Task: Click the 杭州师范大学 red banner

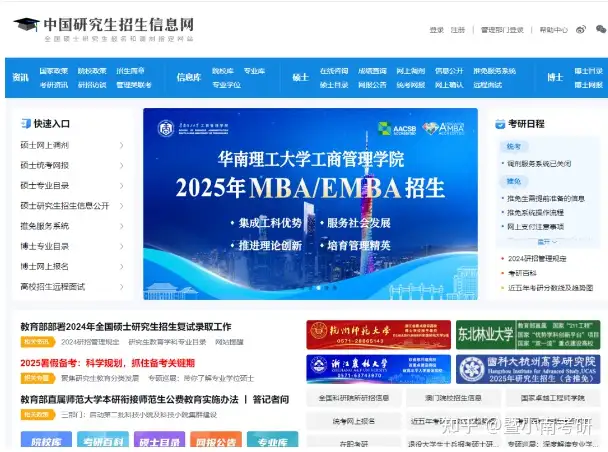Action: (378, 335)
